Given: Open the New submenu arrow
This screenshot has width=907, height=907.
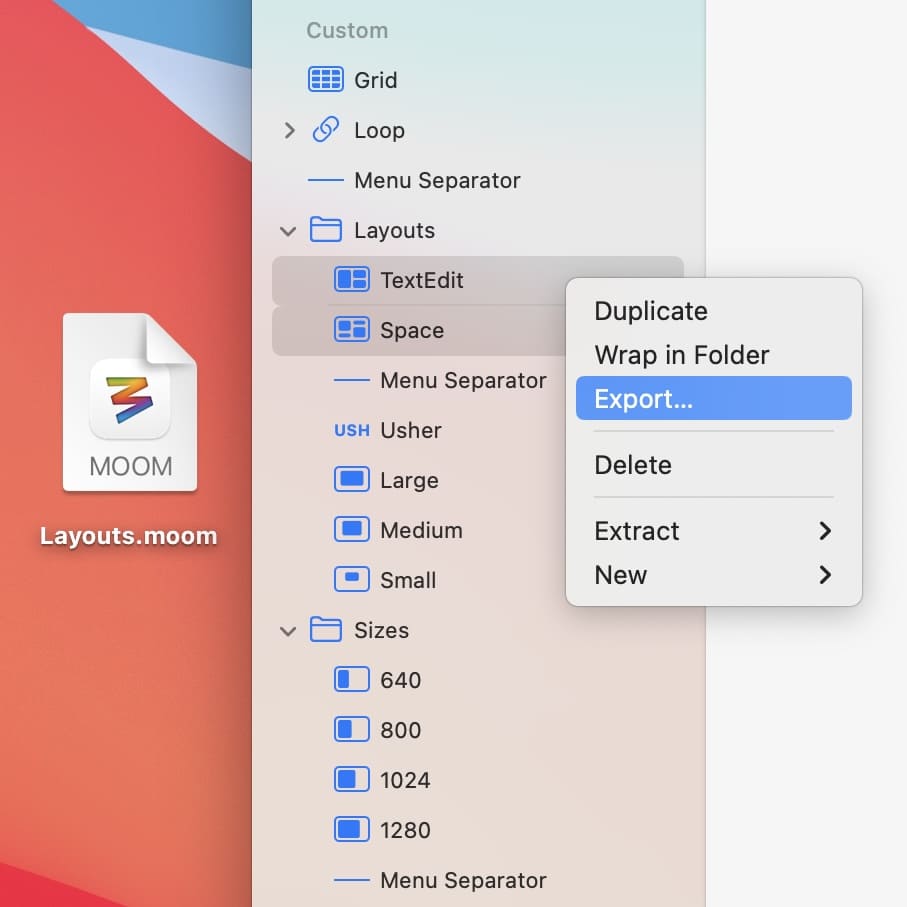Looking at the screenshot, I should pyautogui.click(x=825, y=574).
